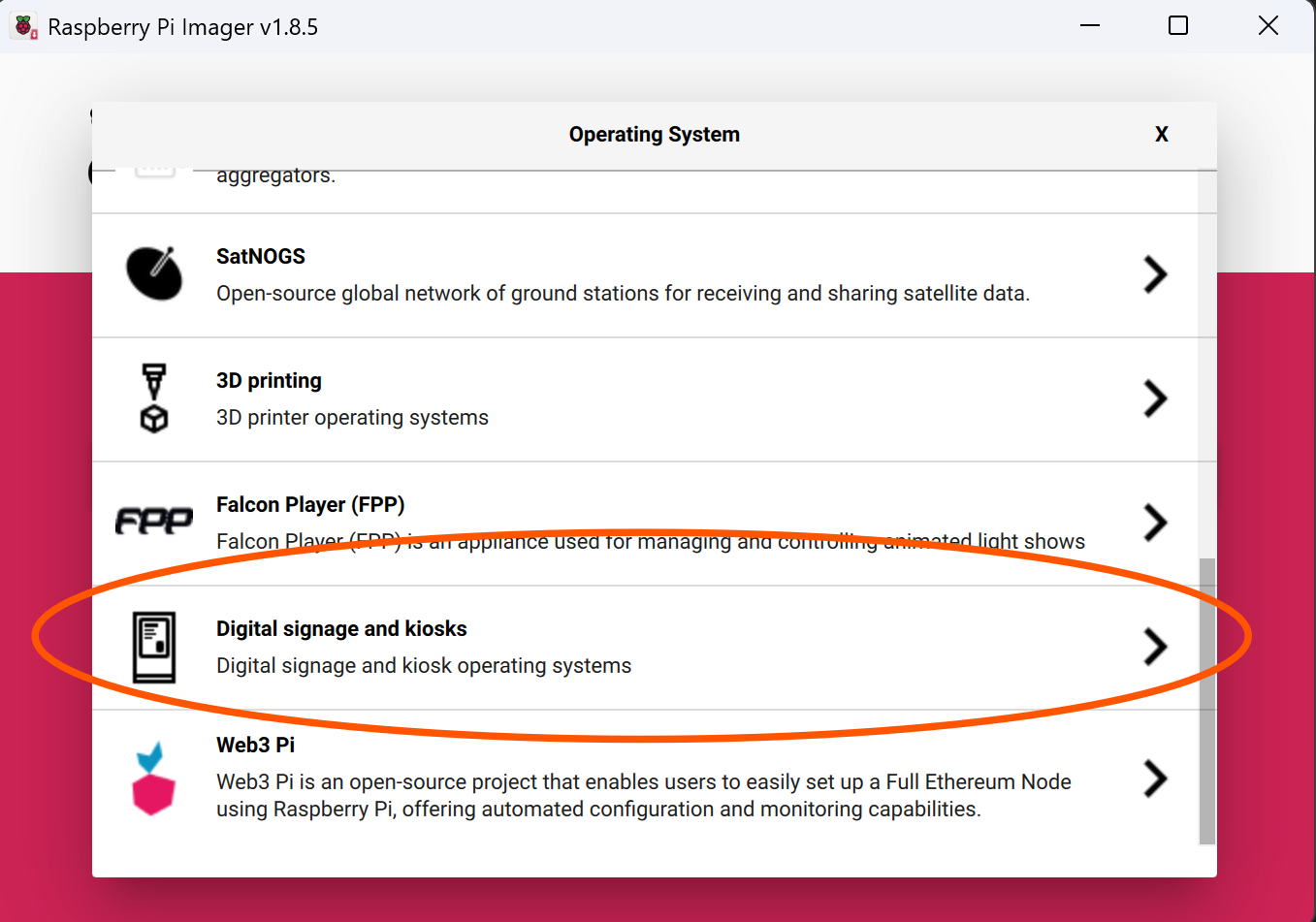The height and width of the screenshot is (922, 1316).
Task: Click the SatNOGS satellite dish icon
Action: (154, 274)
